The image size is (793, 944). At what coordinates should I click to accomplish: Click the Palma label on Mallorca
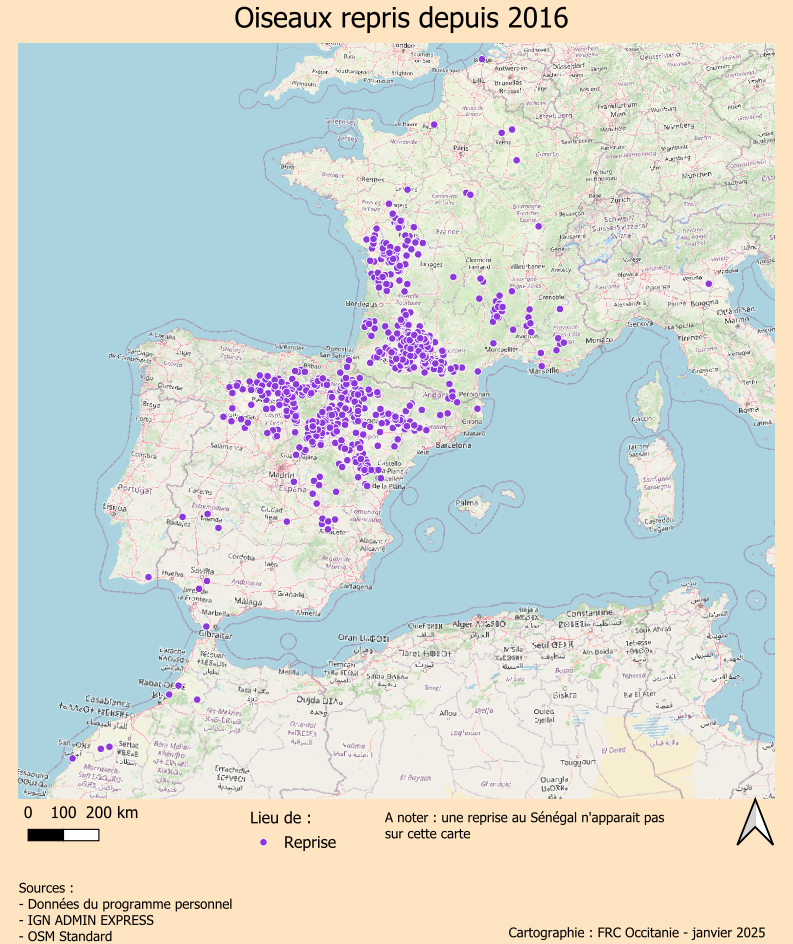[465, 503]
